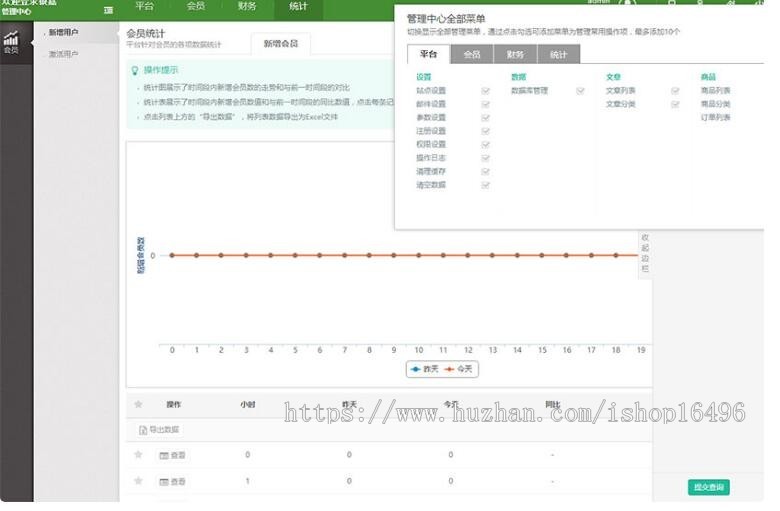Click the 小时 column header
Image resolution: width=780 pixels, height=511 pixels.
click(248, 405)
